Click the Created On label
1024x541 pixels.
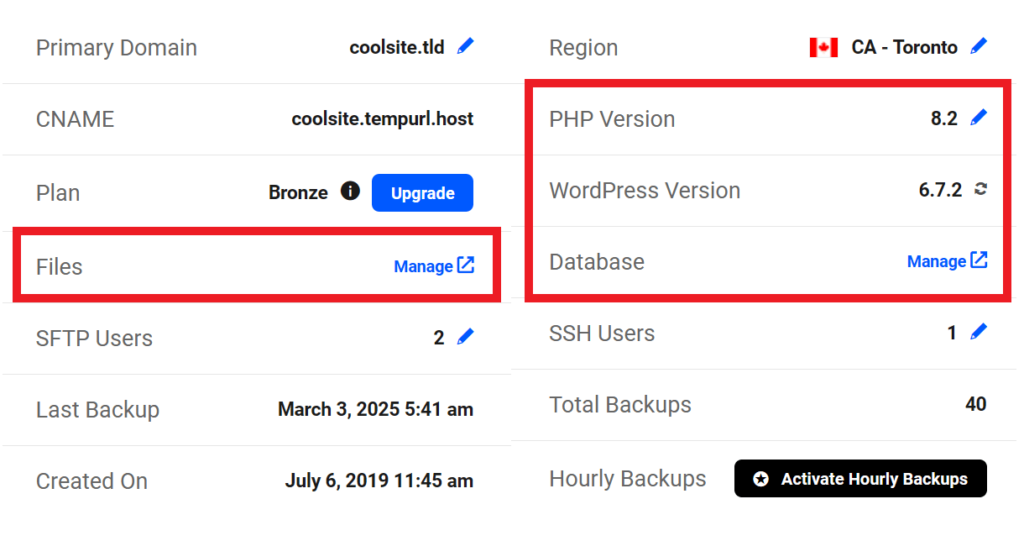(91, 481)
